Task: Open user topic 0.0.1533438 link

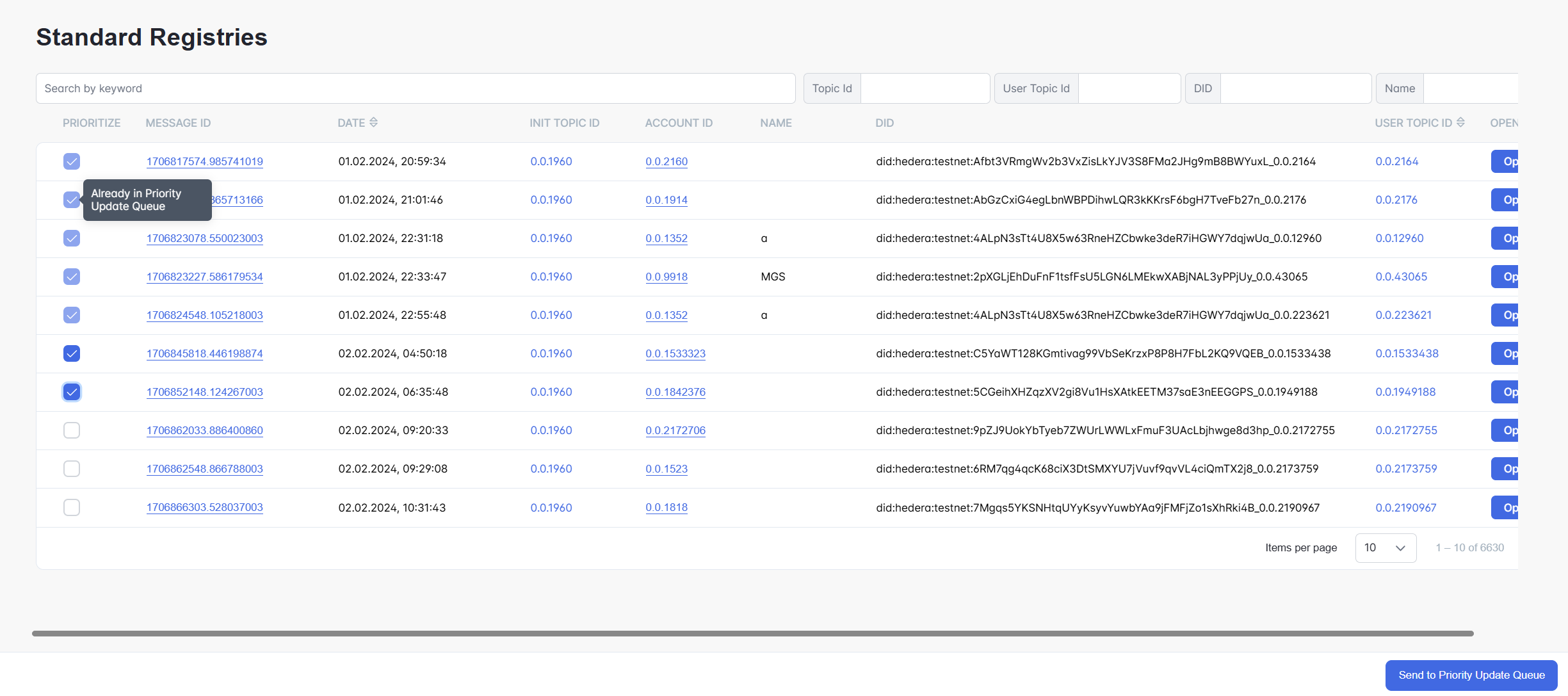Action: tap(1407, 353)
